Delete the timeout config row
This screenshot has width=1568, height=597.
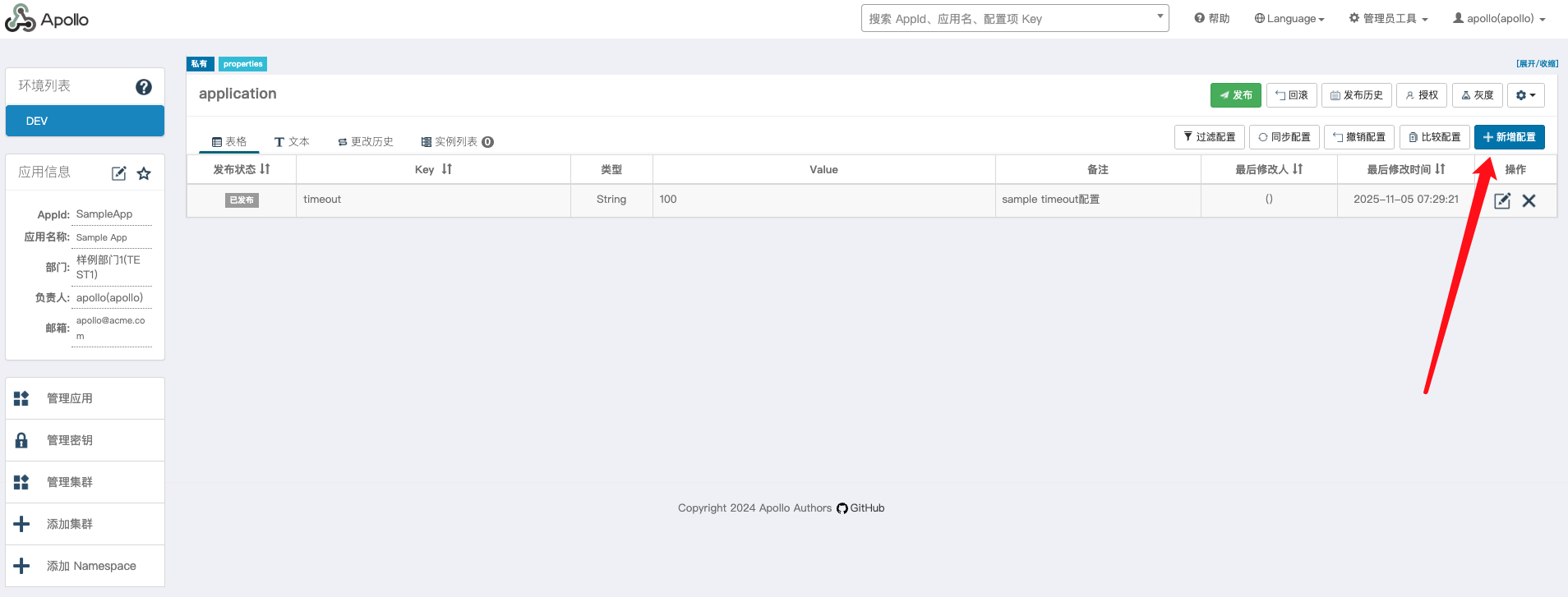1529,200
